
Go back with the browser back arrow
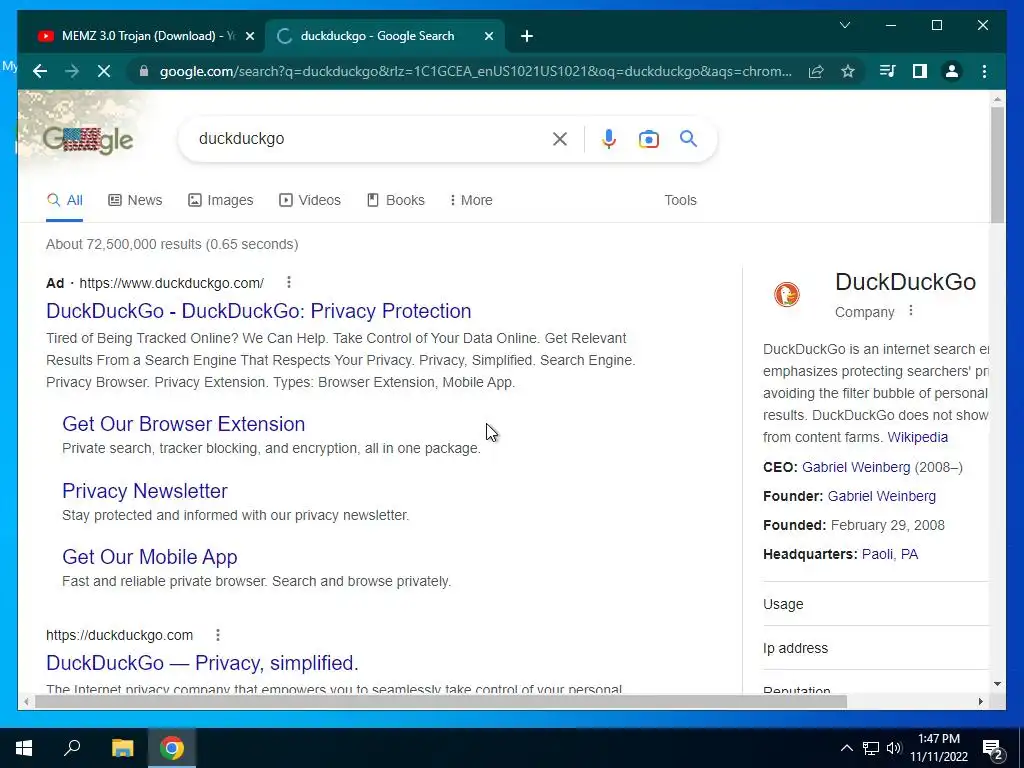[40, 72]
